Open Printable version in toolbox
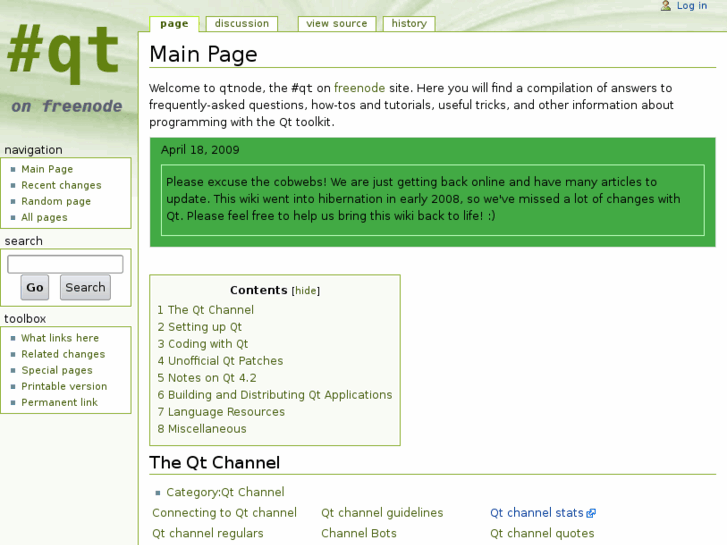 pos(64,386)
